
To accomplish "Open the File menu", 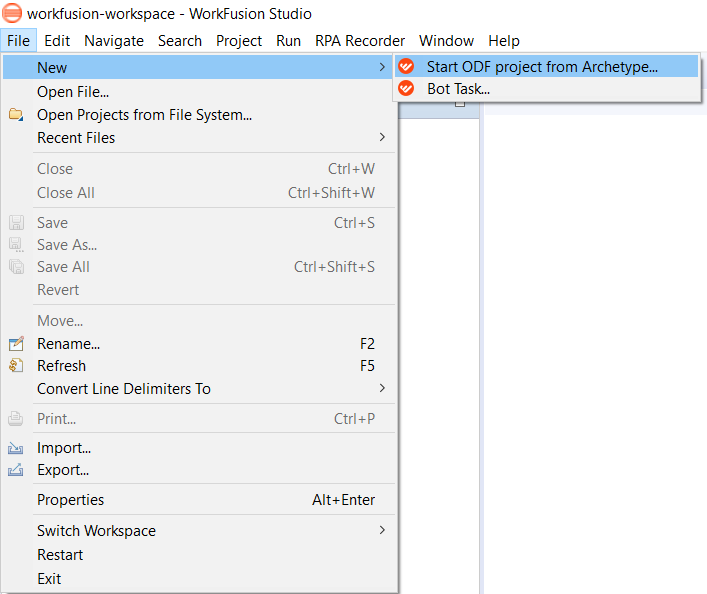I will coord(18,41).
